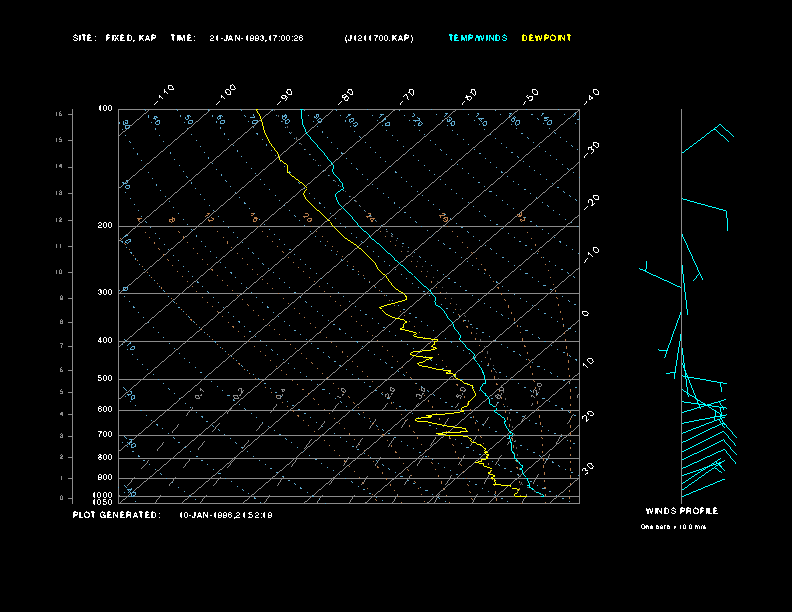This screenshot has width=792, height=612.
Task: Click the 'SITE:' header label
Action: (x=83, y=38)
